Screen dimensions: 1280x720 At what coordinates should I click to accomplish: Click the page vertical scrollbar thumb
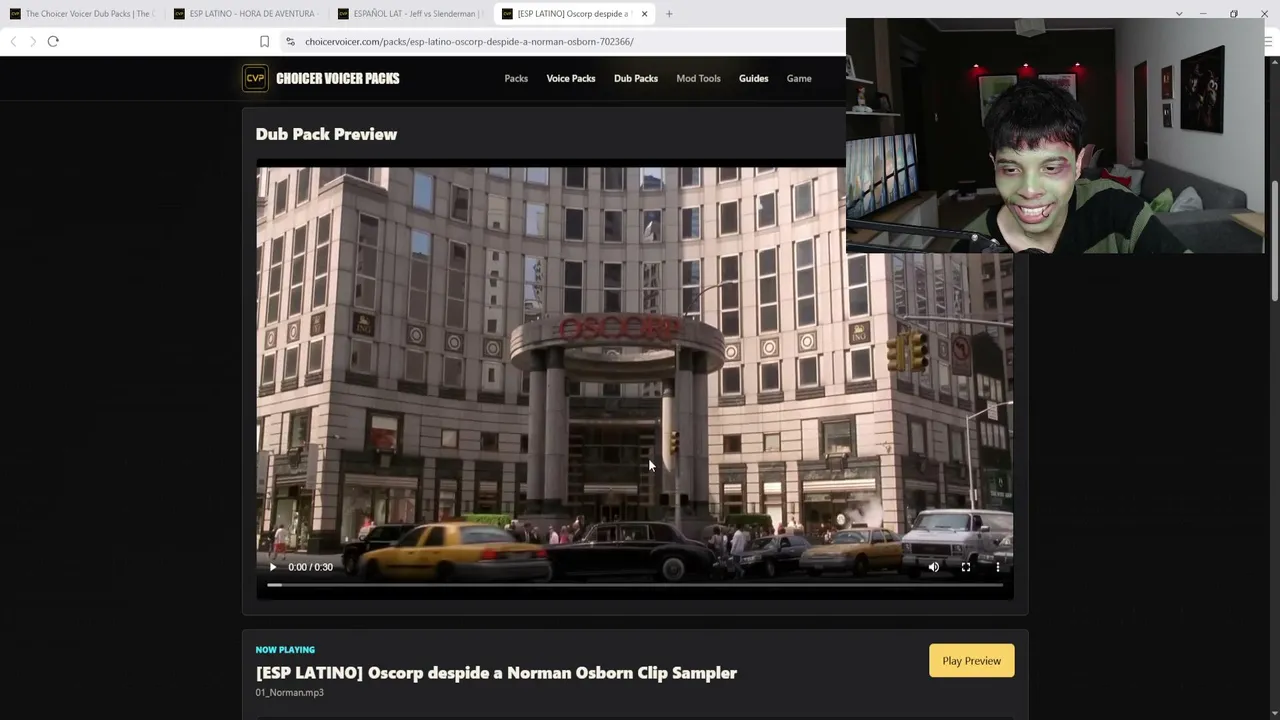(1275, 240)
